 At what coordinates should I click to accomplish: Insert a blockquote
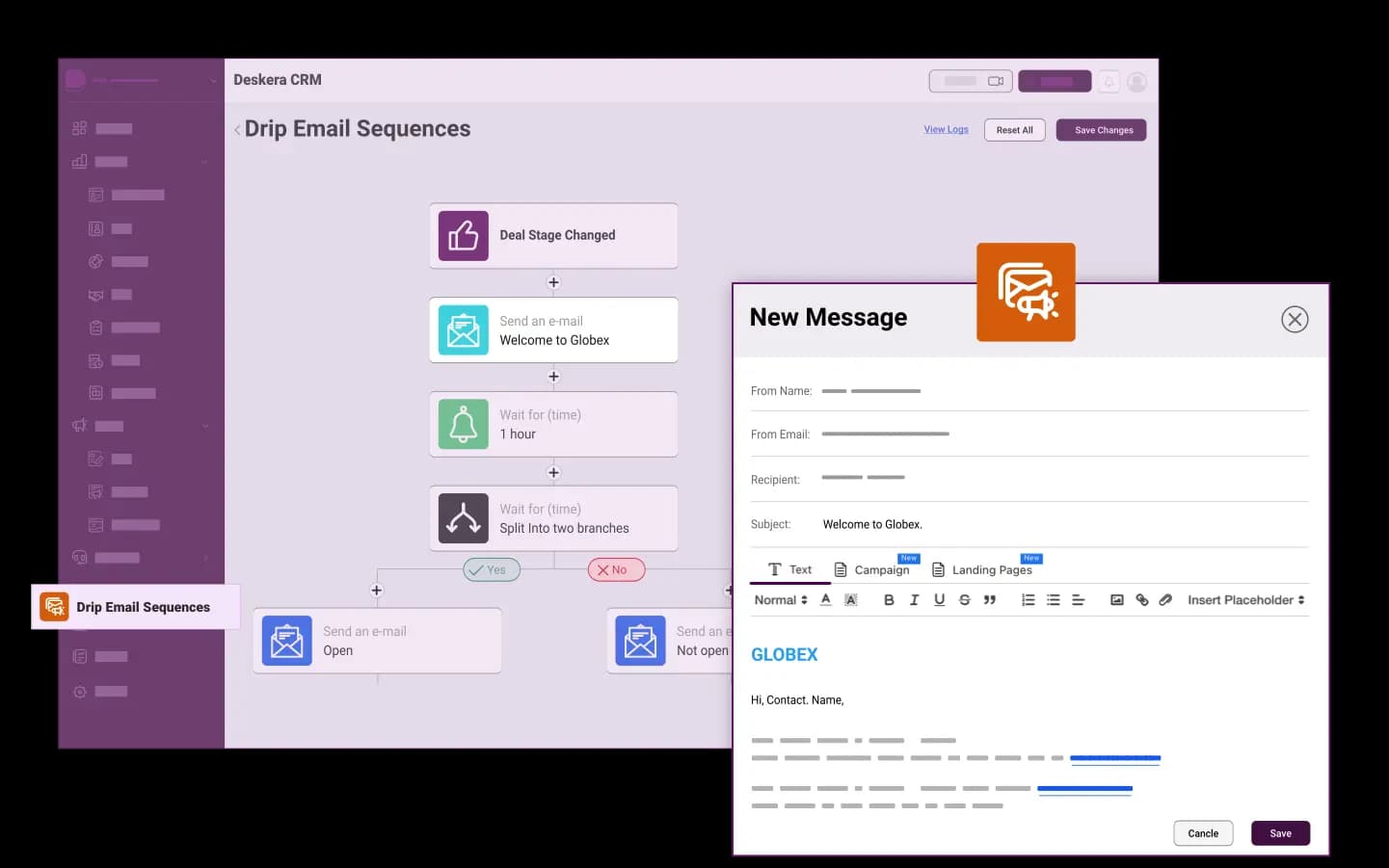pos(990,599)
